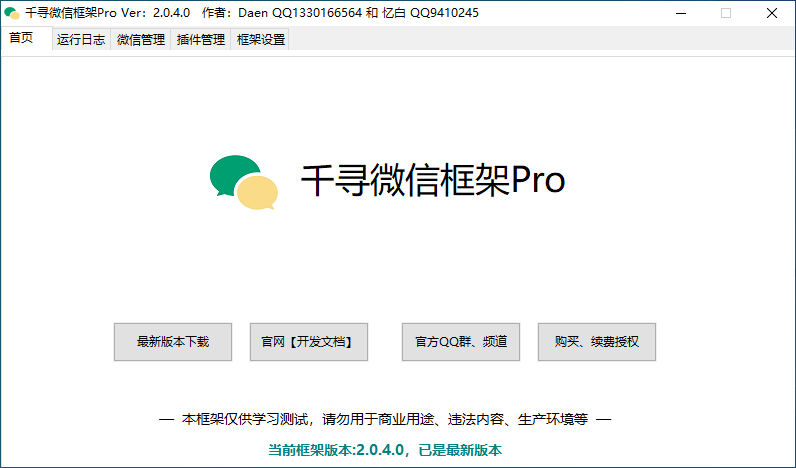
Task: Click the large chat bubble logo
Action: tap(244, 182)
